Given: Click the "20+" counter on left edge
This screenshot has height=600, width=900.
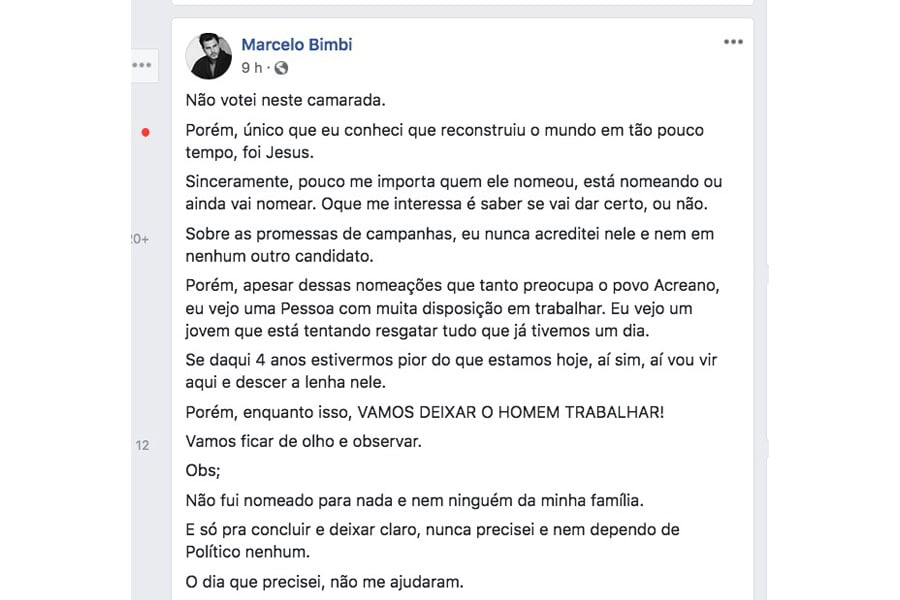Looking at the screenshot, I should point(139,239).
